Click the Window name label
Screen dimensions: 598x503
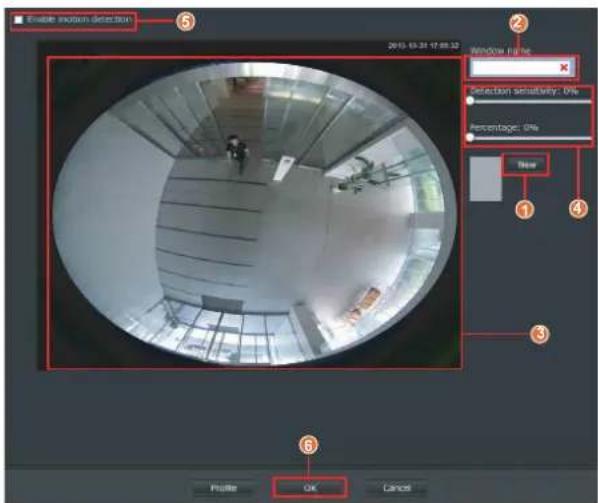coord(500,50)
